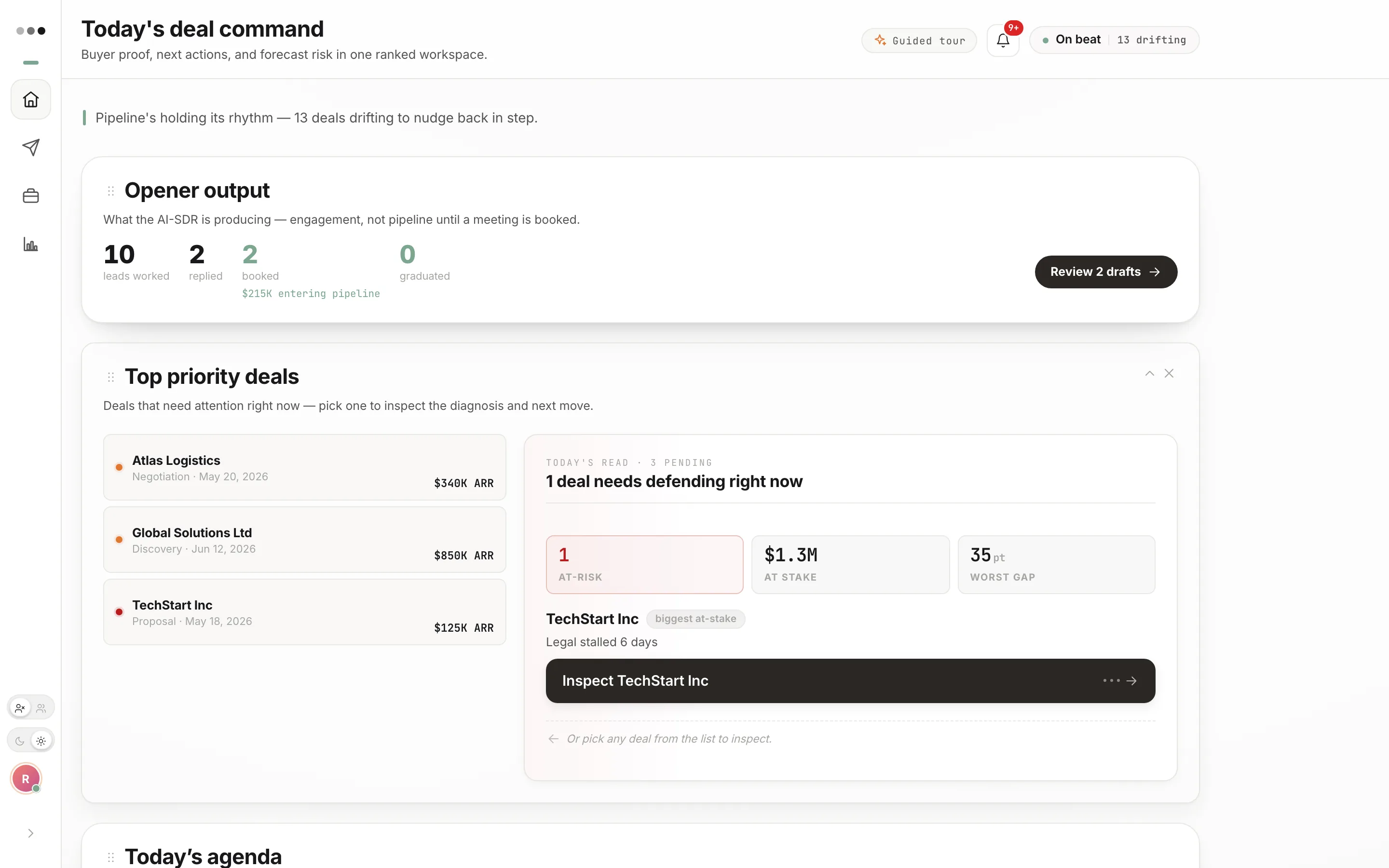Click the '0 graduated' stat
1389x868 pixels.
(424, 262)
